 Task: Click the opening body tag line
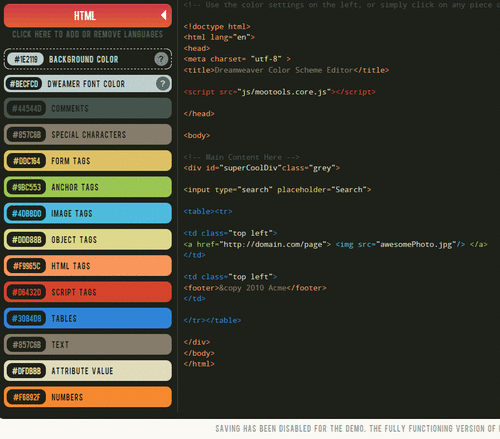[197, 135]
